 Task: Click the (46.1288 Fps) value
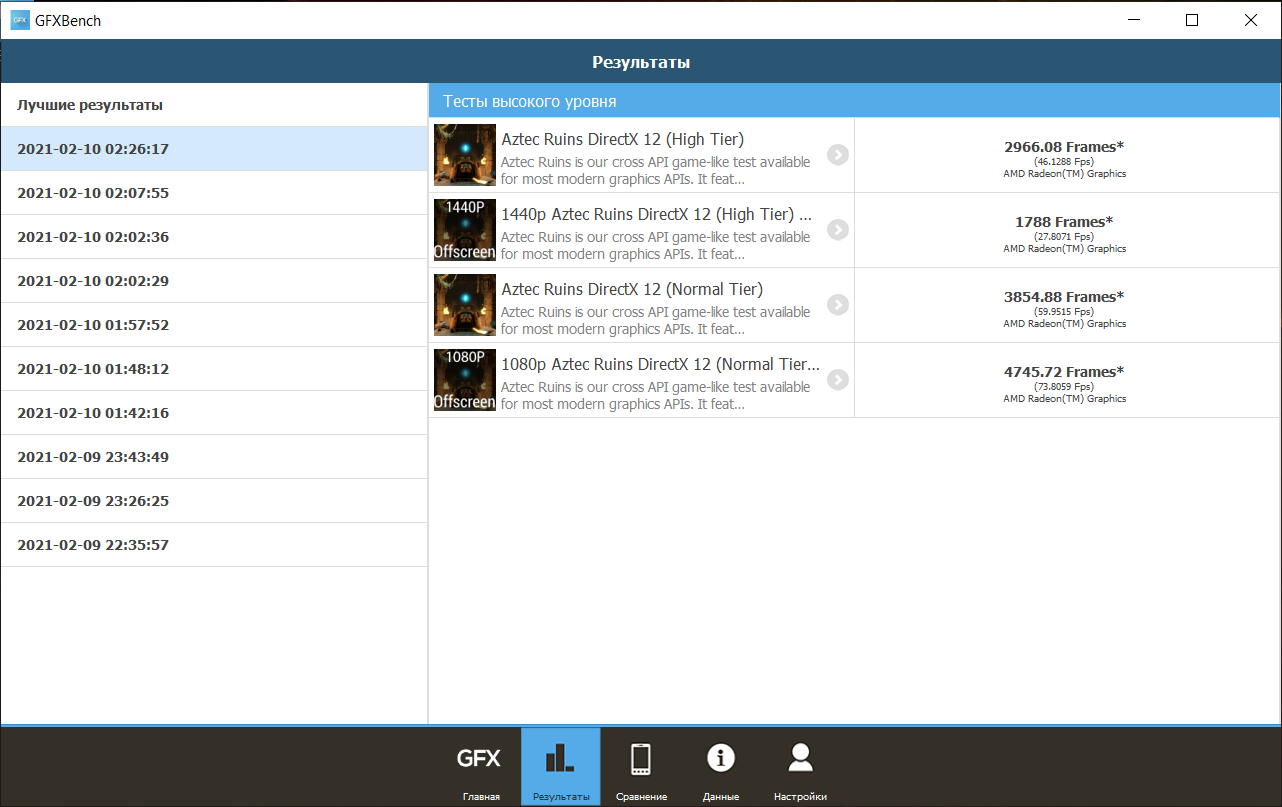click(1064, 161)
